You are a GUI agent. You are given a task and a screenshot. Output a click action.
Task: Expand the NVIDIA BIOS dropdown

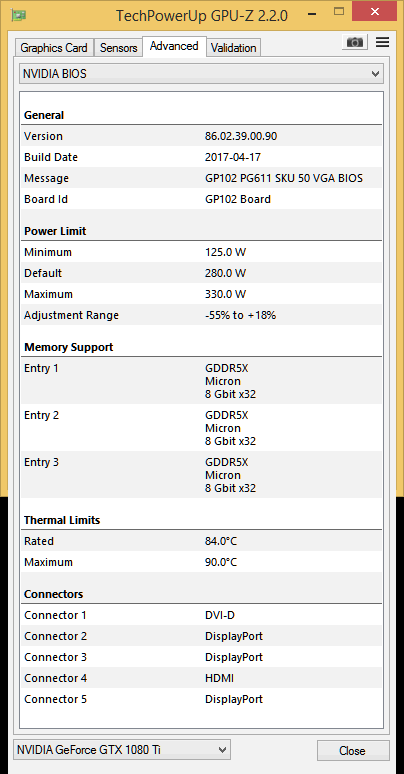[201, 74]
